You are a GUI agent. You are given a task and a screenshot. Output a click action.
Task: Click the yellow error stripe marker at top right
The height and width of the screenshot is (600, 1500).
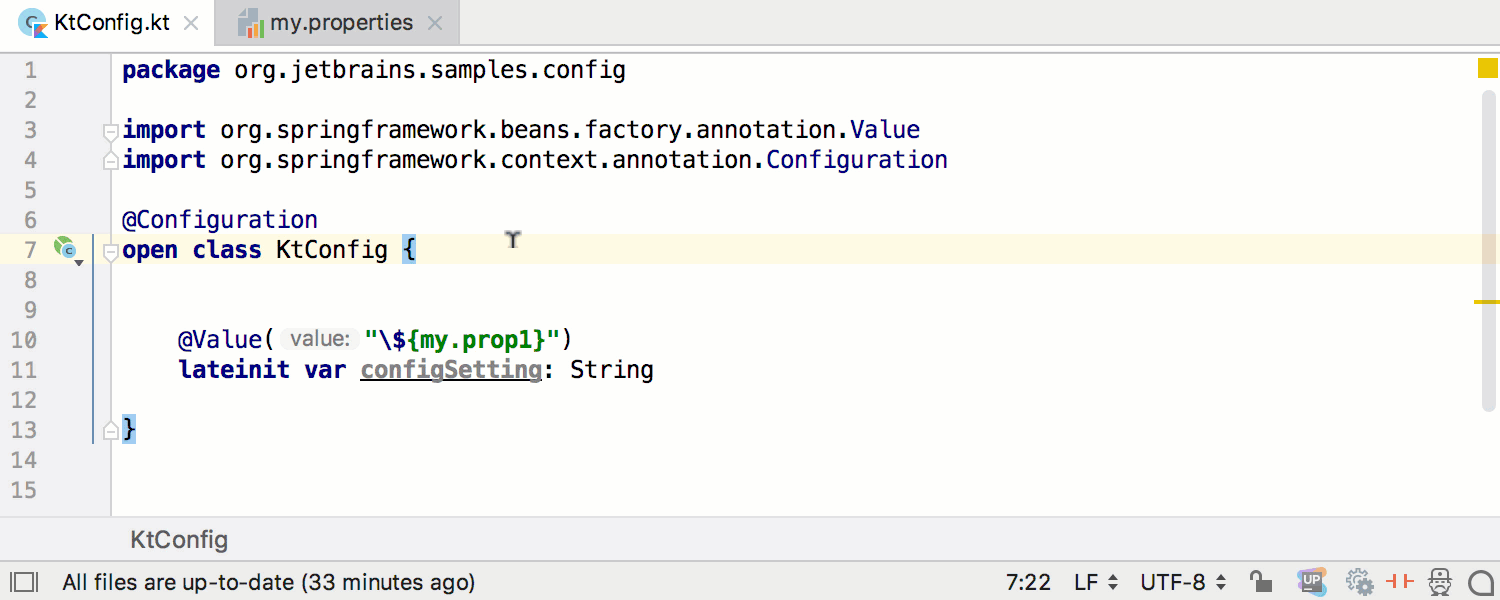click(1488, 68)
